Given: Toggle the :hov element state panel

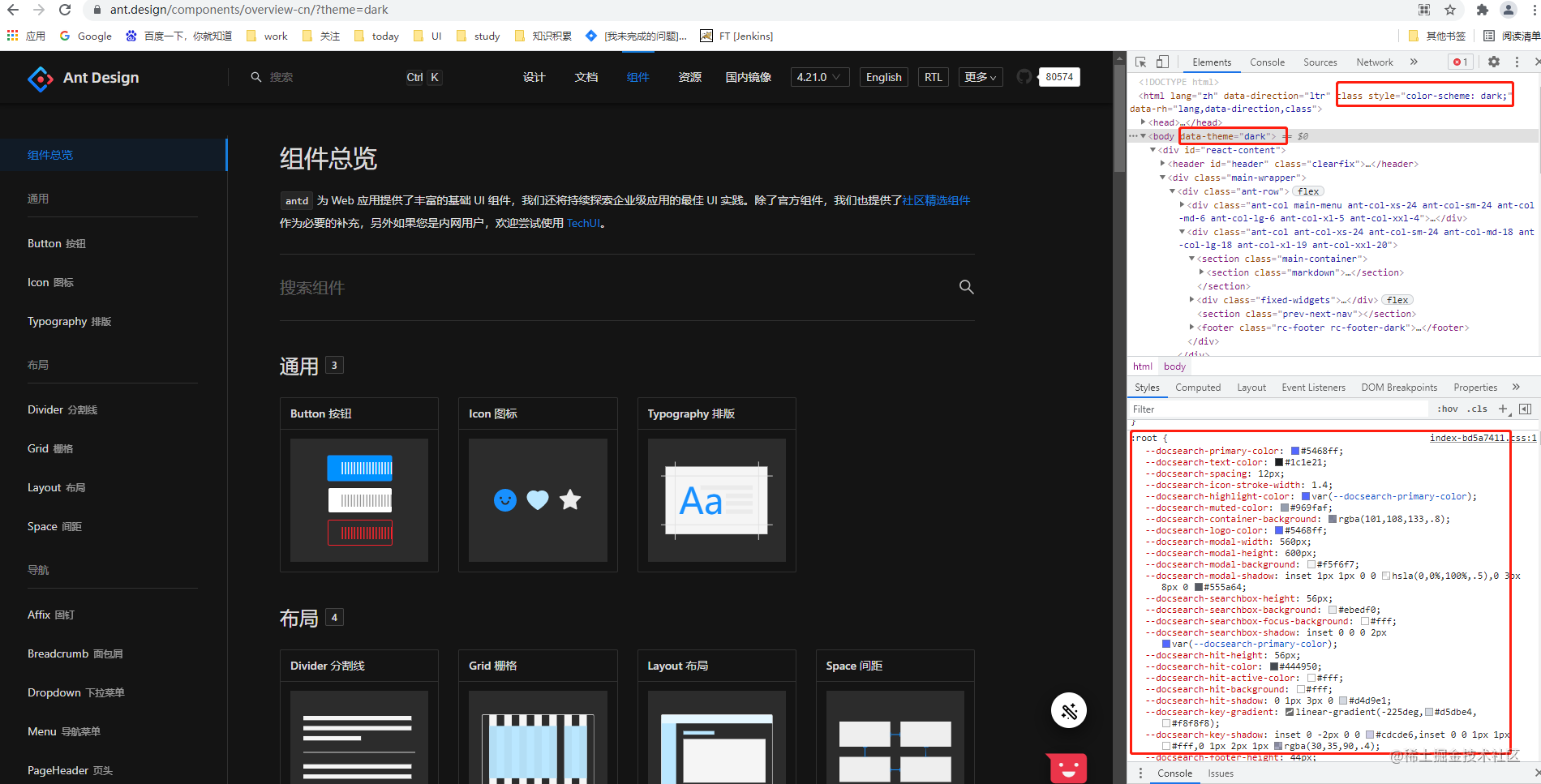Looking at the screenshot, I should coord(1448,409).
